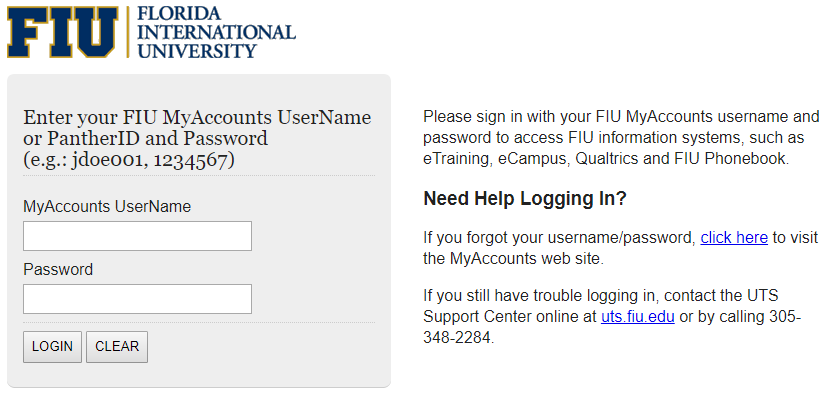This screenshot has height=402, width=830.
Task: Click the "eTraining, eCampus, Qualtrics" text line
Action: click(606, 158)
